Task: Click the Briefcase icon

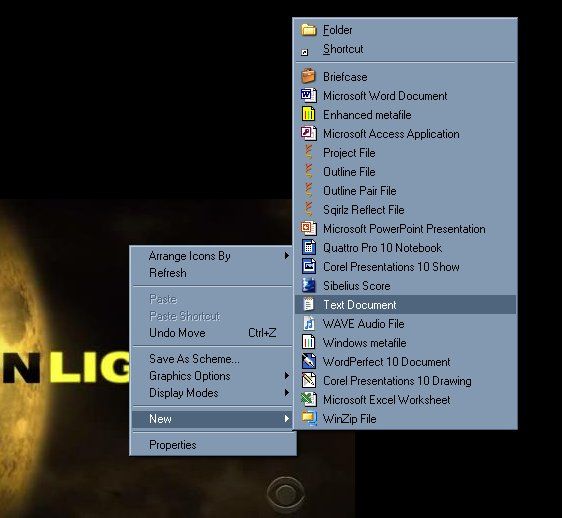Action: coord(309,76)
